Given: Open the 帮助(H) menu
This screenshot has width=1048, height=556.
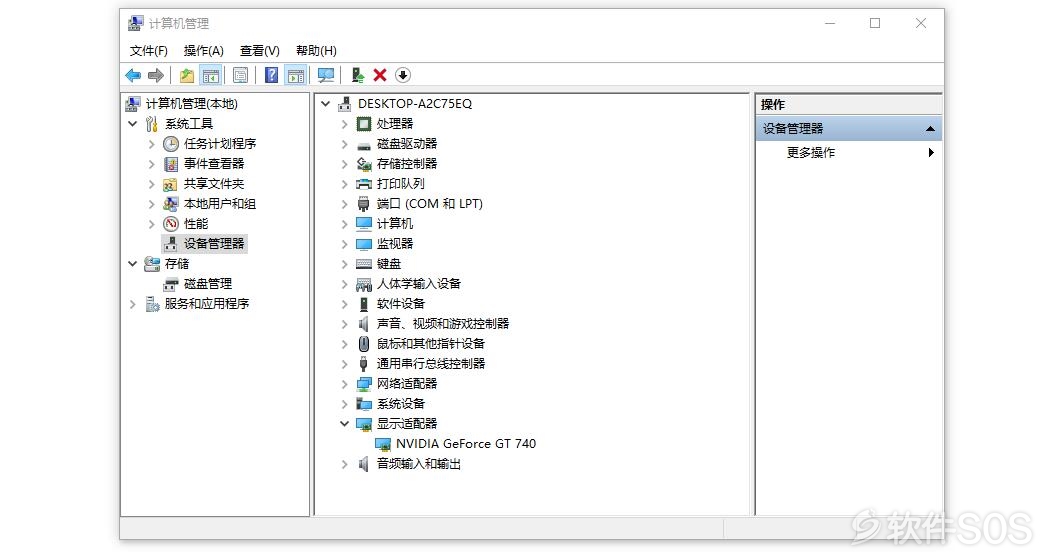Looking at the screenshot, I should pyautogui.click(x=316, y=51).
